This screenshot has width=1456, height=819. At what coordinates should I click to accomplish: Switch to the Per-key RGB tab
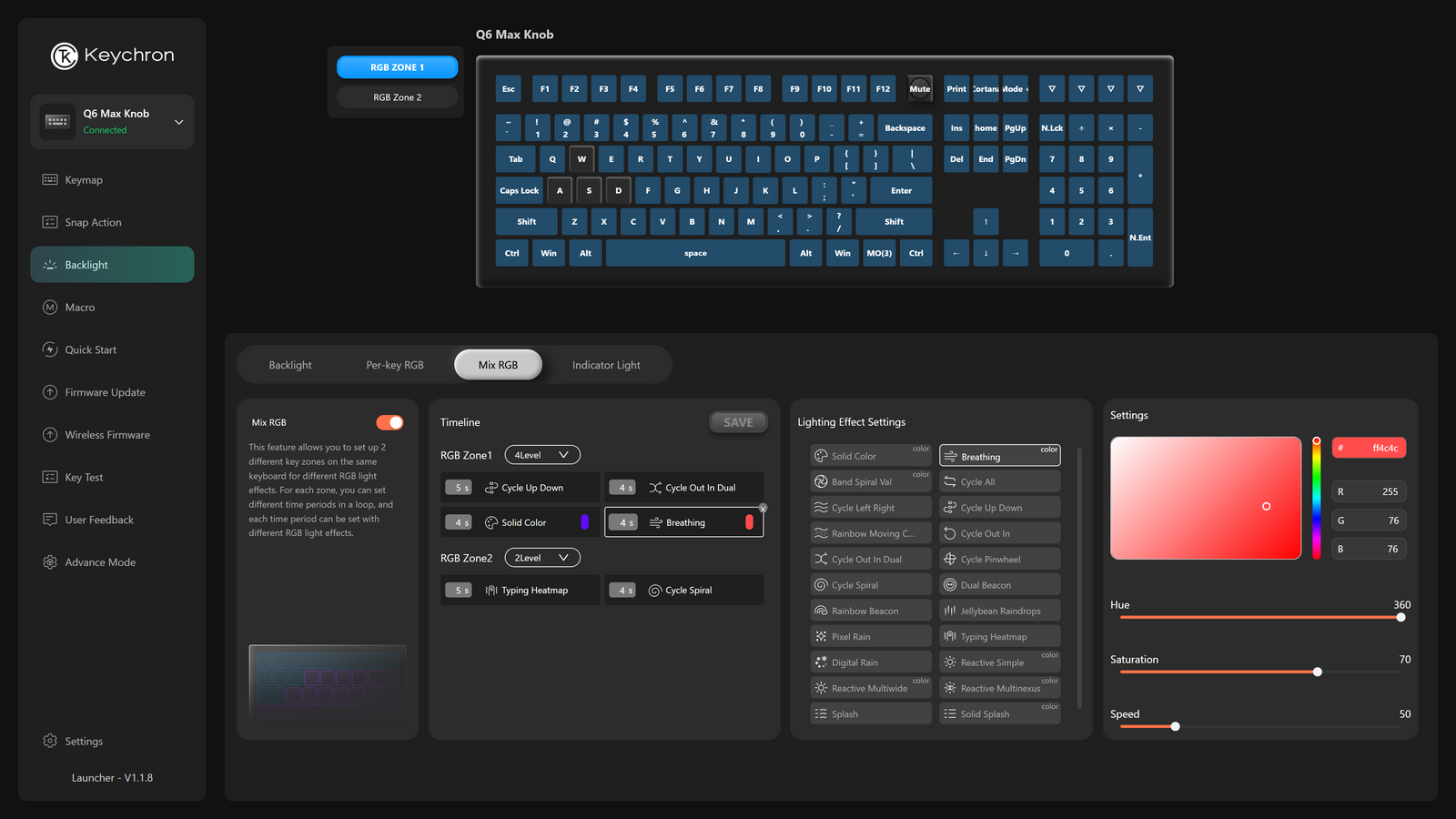pos(394,364)
